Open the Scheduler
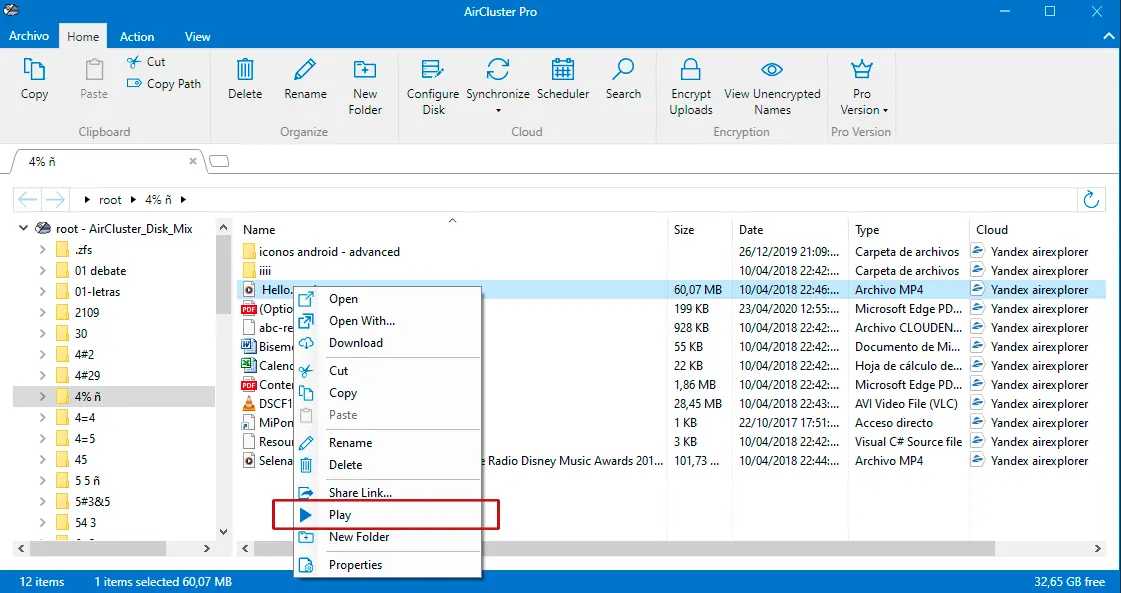This screenshot has width=1121, height=593. [x=563, y=79]
